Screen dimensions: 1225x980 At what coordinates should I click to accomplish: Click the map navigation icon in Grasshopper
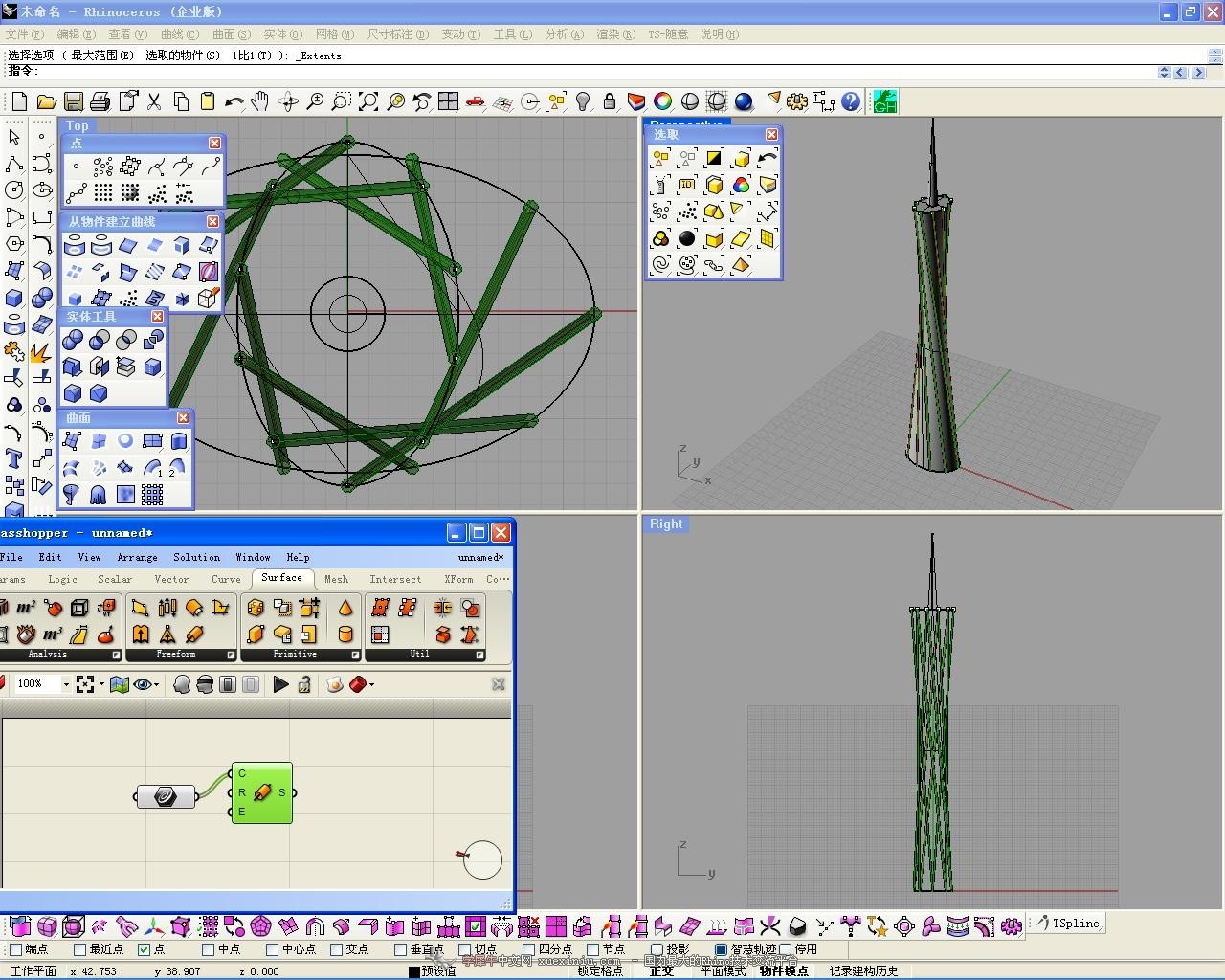[120, 684]
